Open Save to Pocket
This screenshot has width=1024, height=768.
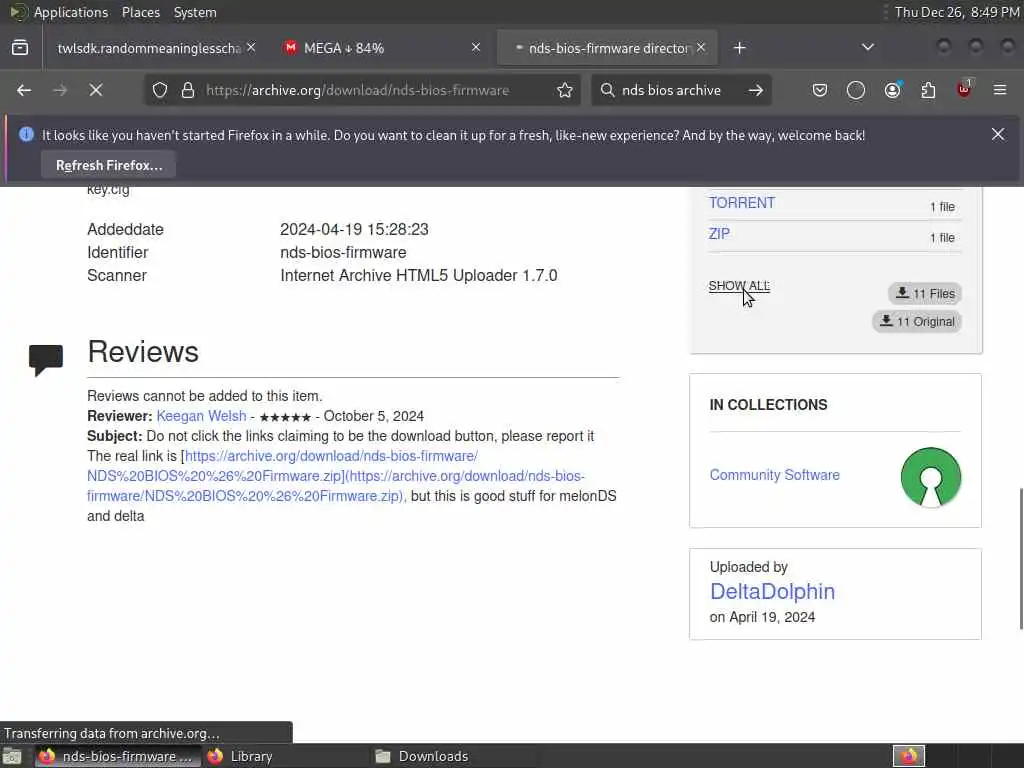coord(820,90)
